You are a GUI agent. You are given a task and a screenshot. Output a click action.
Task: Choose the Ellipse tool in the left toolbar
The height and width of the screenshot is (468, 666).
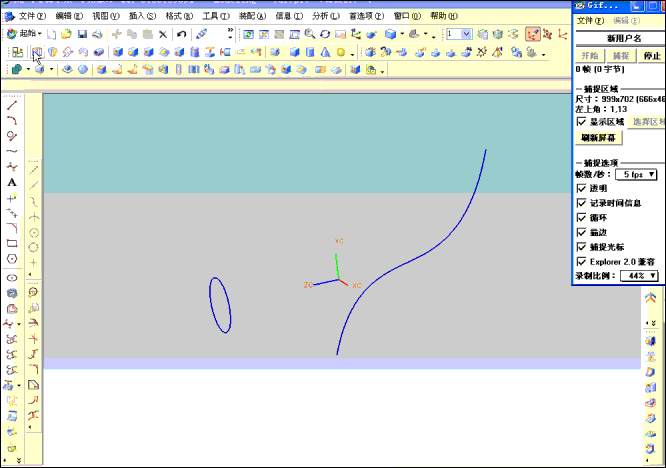(12, 278)
